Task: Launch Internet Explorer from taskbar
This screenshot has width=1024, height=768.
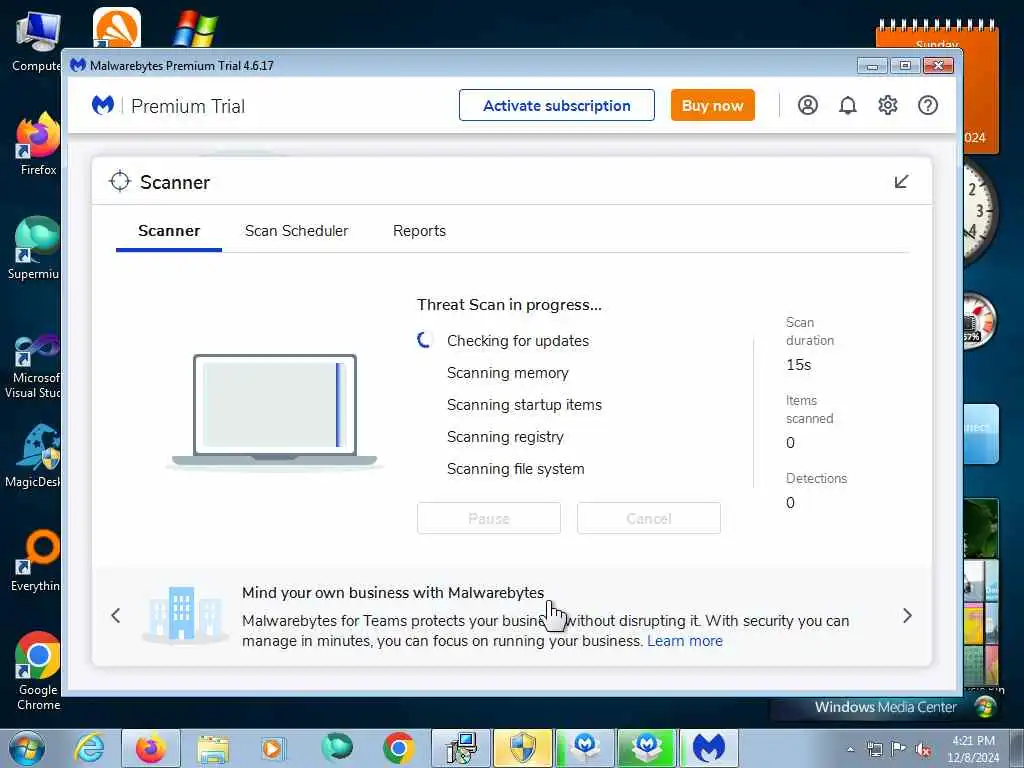Action: point(89,748)
